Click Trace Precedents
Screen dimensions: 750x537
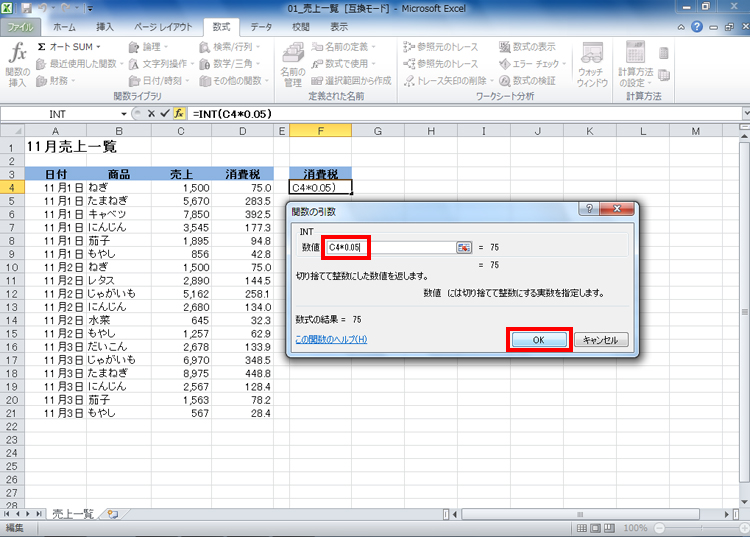coord(440,47)
